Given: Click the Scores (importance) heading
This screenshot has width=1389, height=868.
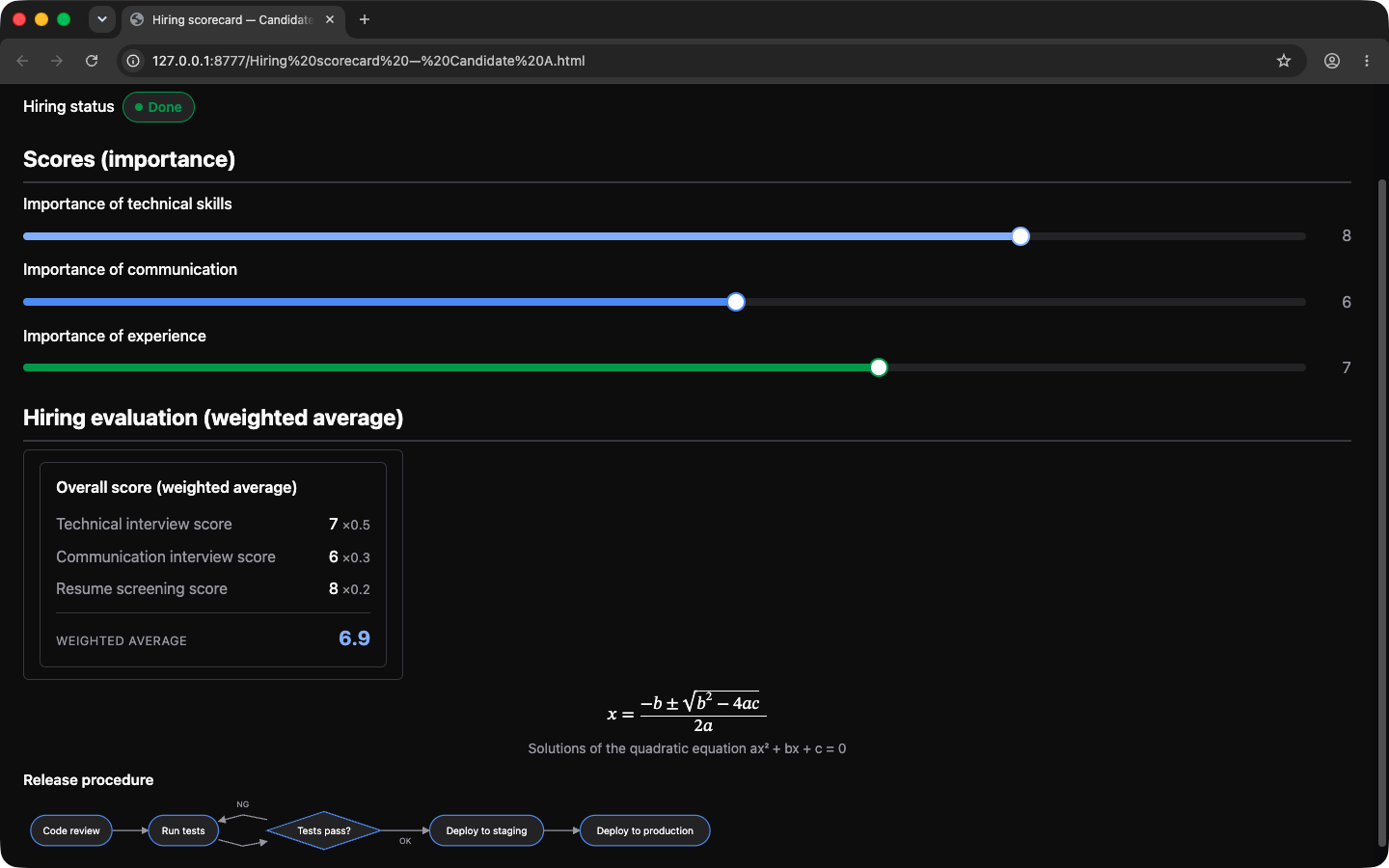Looking at the screenshot, I should point(129,159).
